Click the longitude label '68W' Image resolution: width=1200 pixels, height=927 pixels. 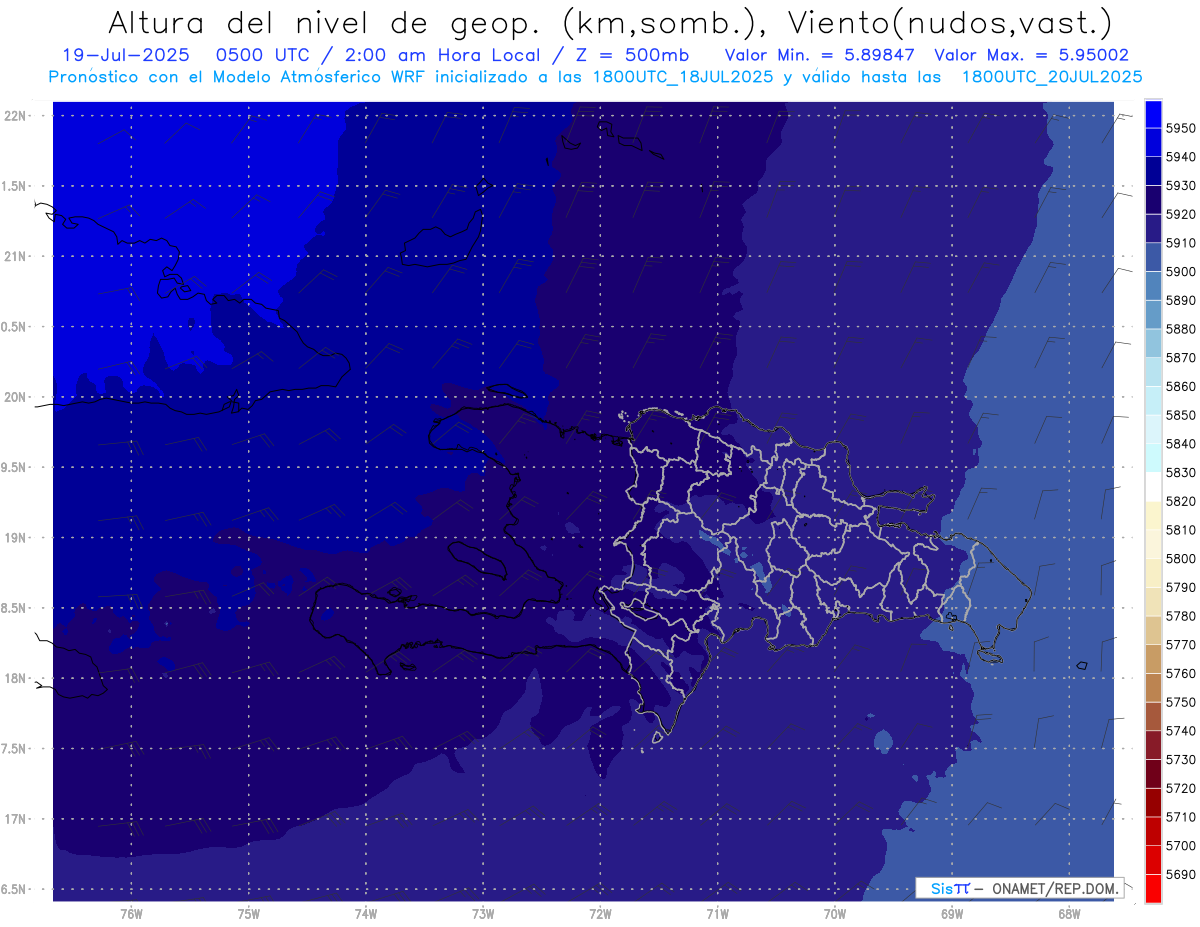(1069, 913)
